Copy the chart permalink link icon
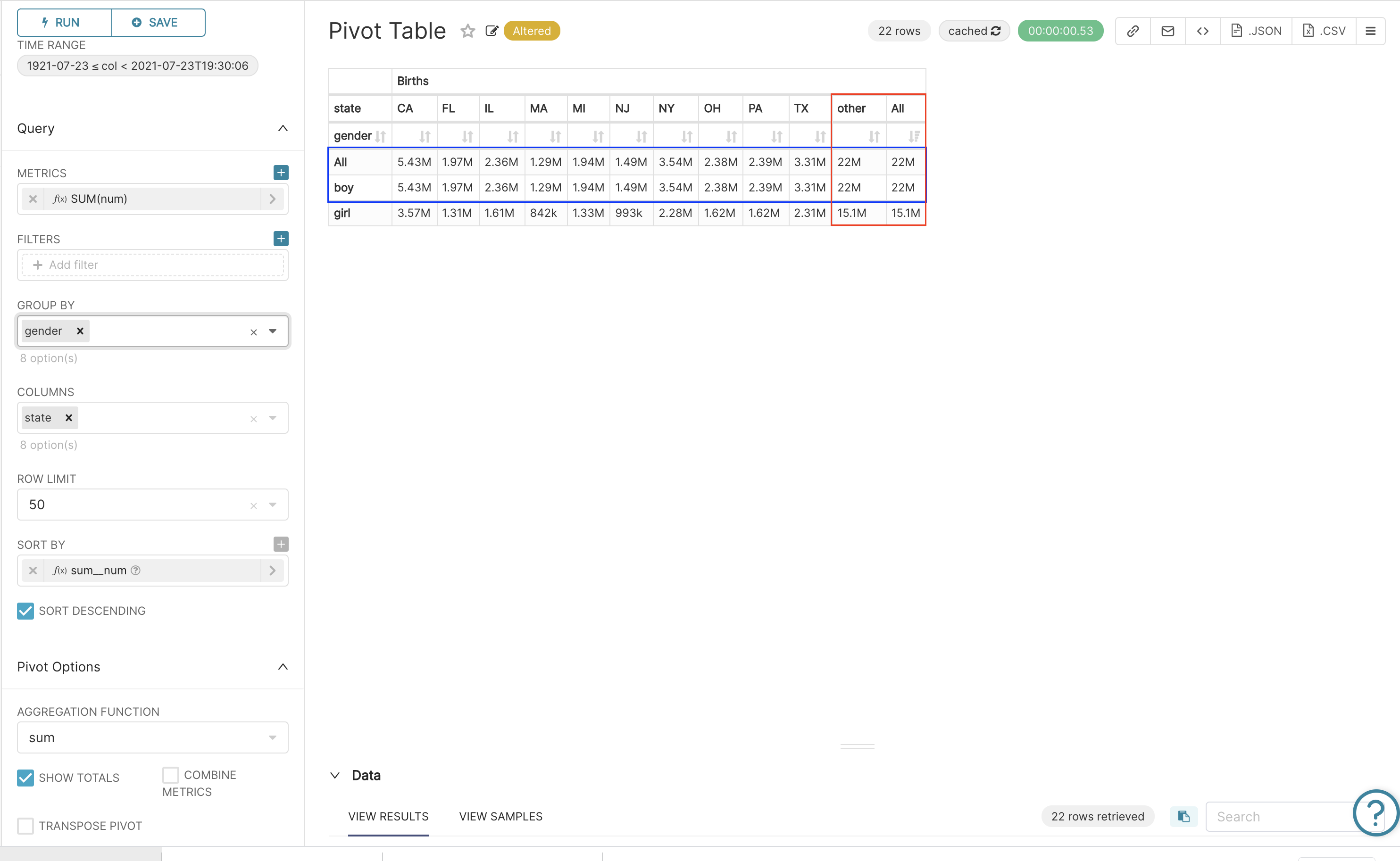This screenshot has width=1400, height=861. click(1132, 31)
